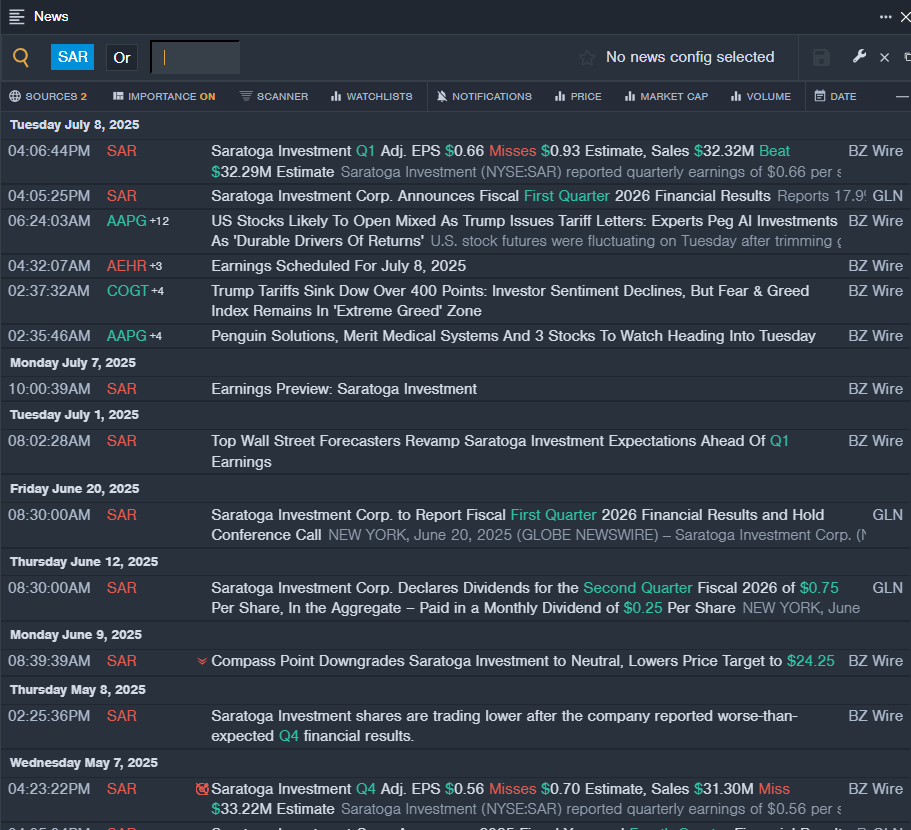Remove the SAR ticker filter chip
This screenshot has width=911, height=830.
coord(73,57)
